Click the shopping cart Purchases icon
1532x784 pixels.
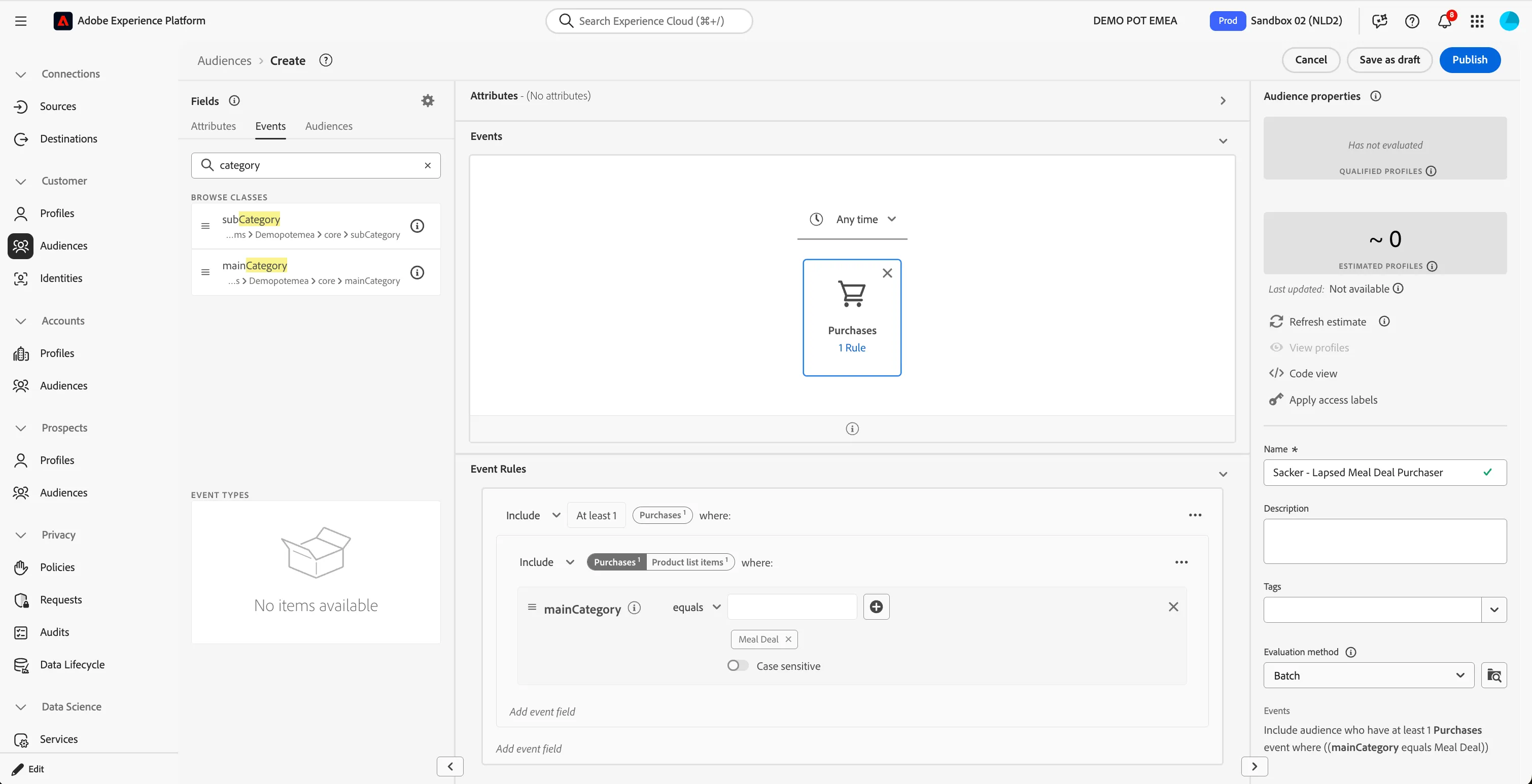click(852, 294)
